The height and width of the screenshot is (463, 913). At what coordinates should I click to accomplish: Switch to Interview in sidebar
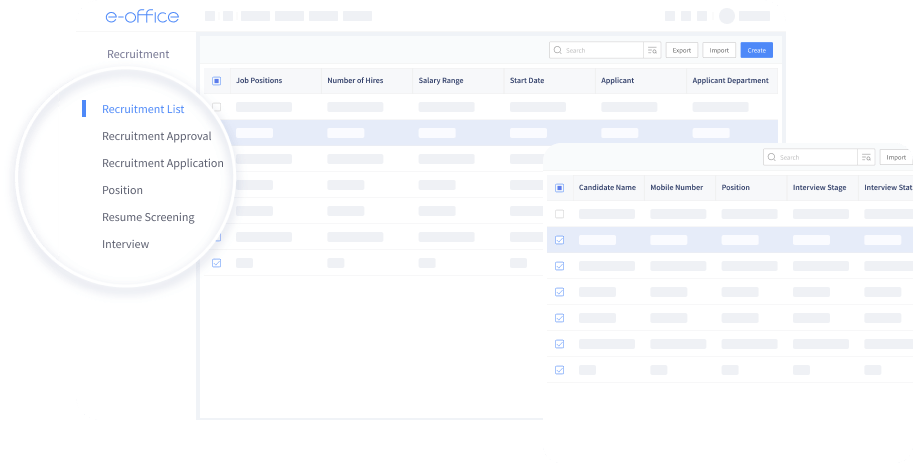pyautogui.click(x=125, y=244)
